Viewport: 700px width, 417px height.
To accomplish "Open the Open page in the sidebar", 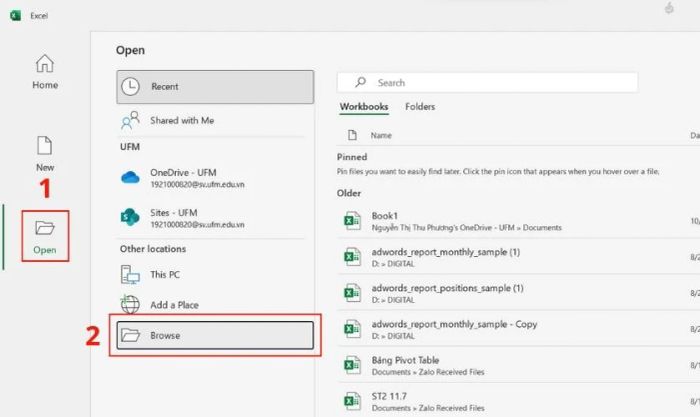I will tap(45, 236).
